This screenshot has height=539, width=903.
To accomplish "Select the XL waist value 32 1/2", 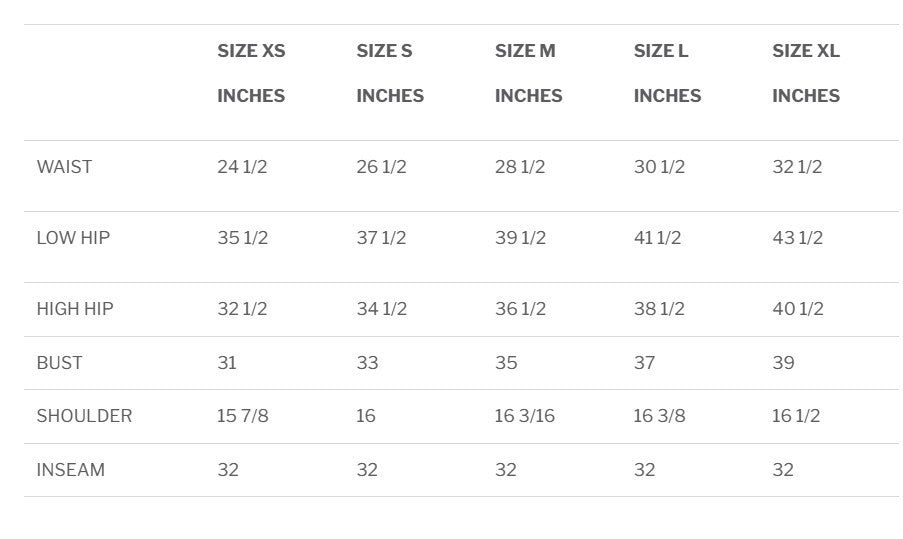I will 797,167.
